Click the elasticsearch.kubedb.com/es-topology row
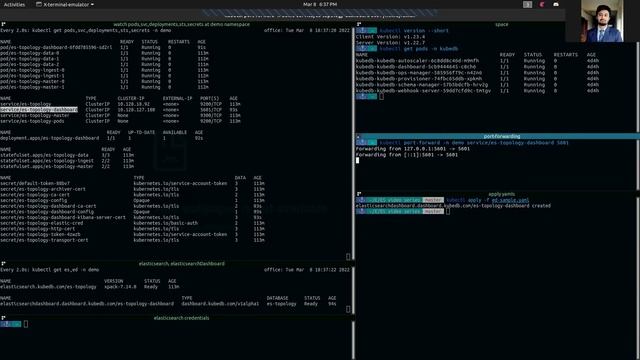 [x=90, y=287]
